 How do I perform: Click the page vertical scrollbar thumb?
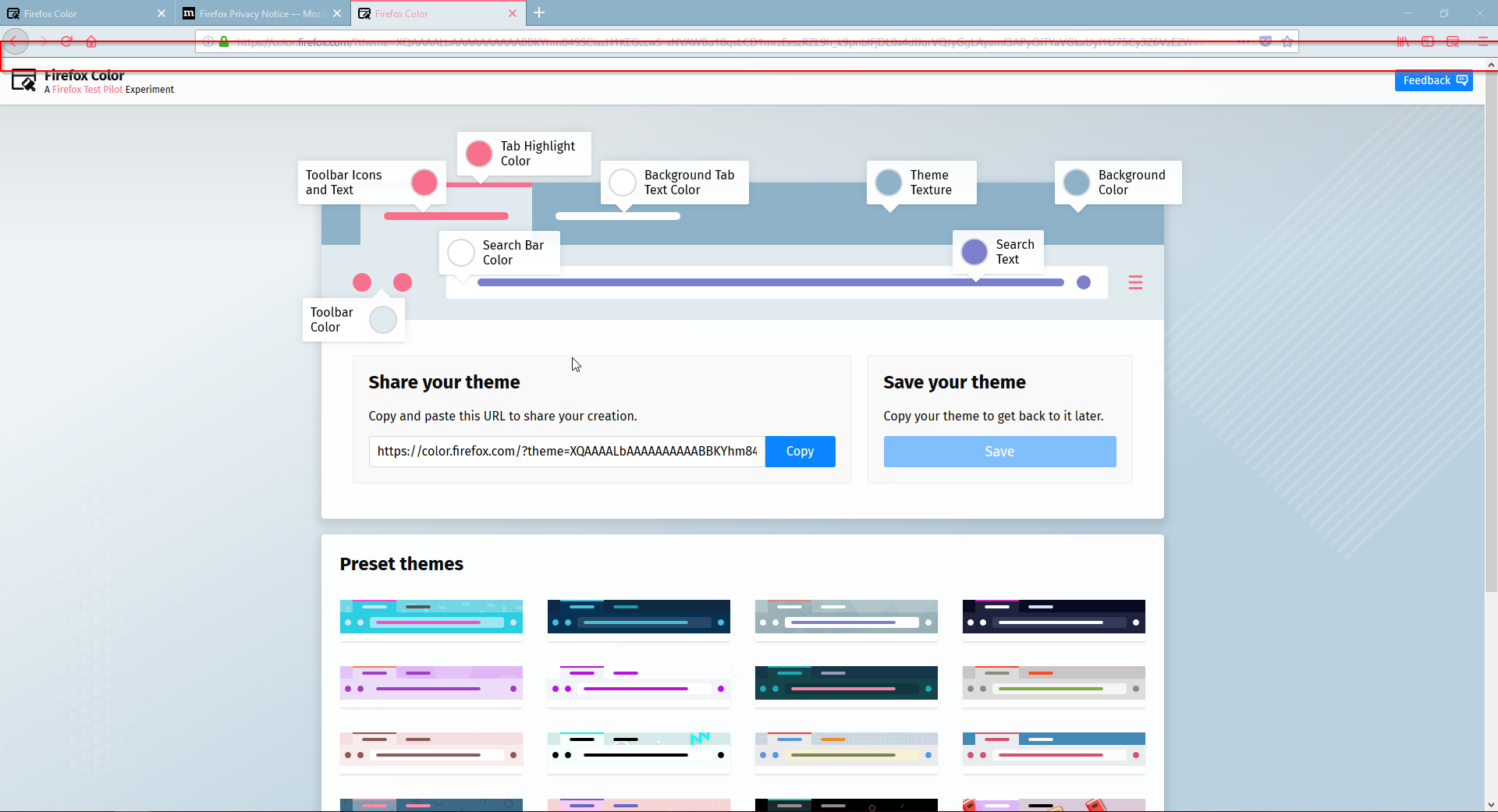(x=1491, y=332)
